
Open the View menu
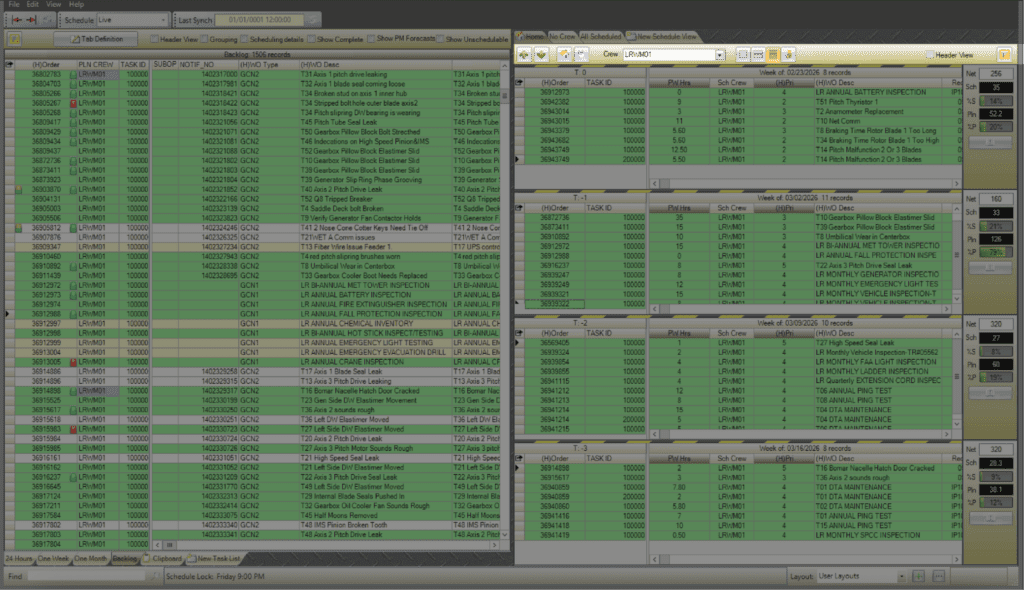coord(53,5)
